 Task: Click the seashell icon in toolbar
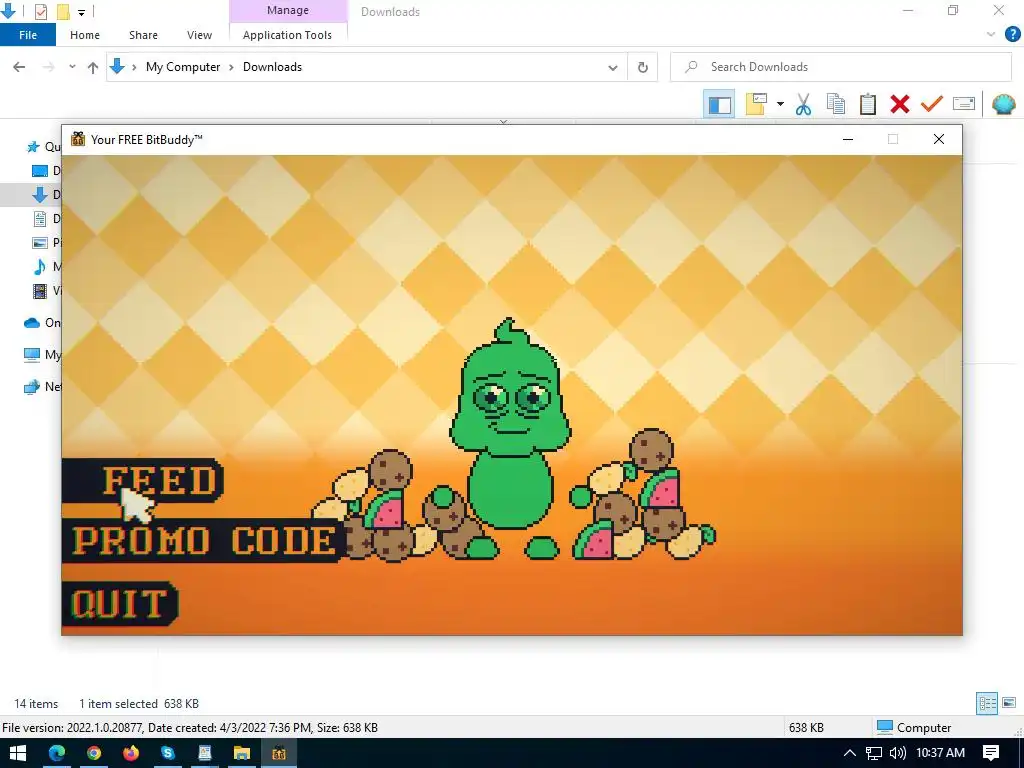point(1004,104)
